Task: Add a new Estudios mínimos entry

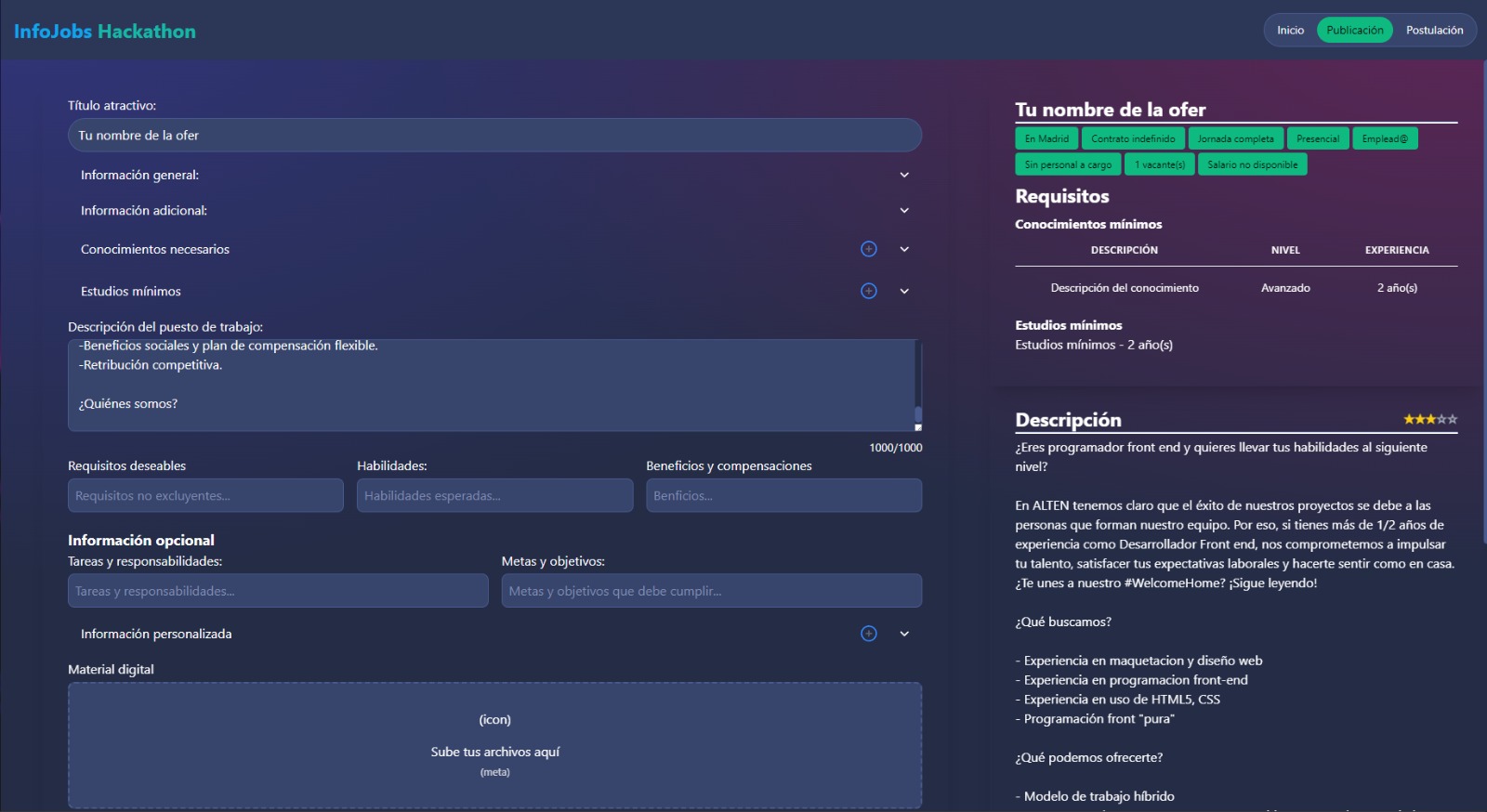Action: coord(869,291)
